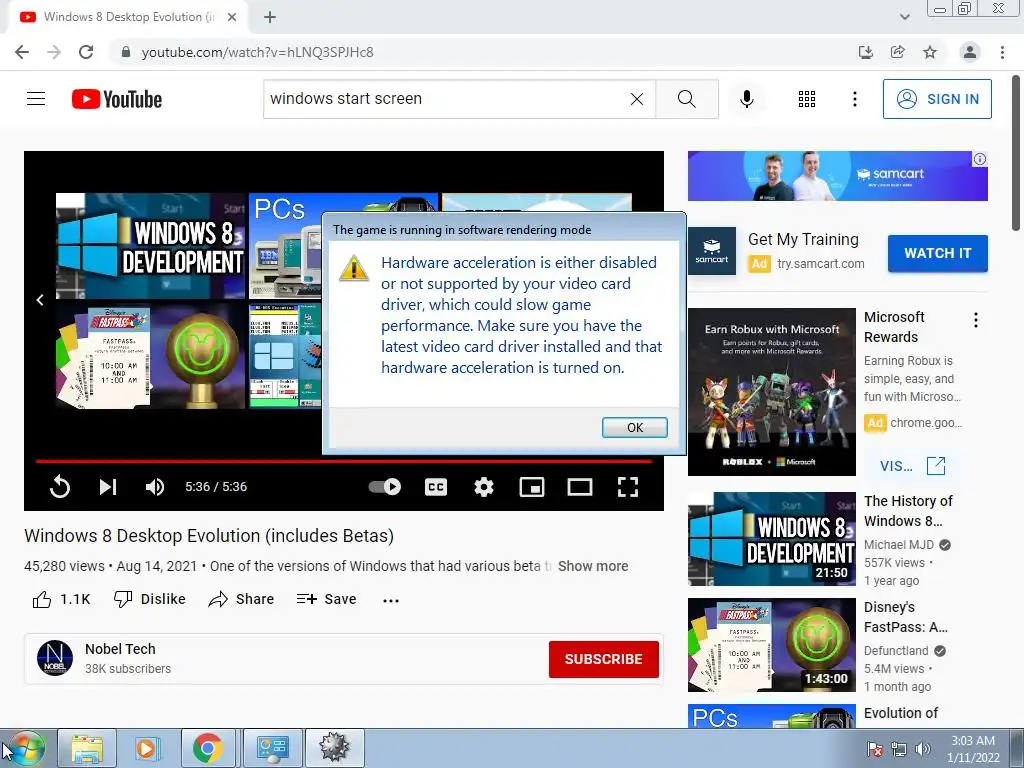Screen dimensions: 1024x768
Task: Open Windows Media Player from taskbar
Action: [x=146, y=748]
